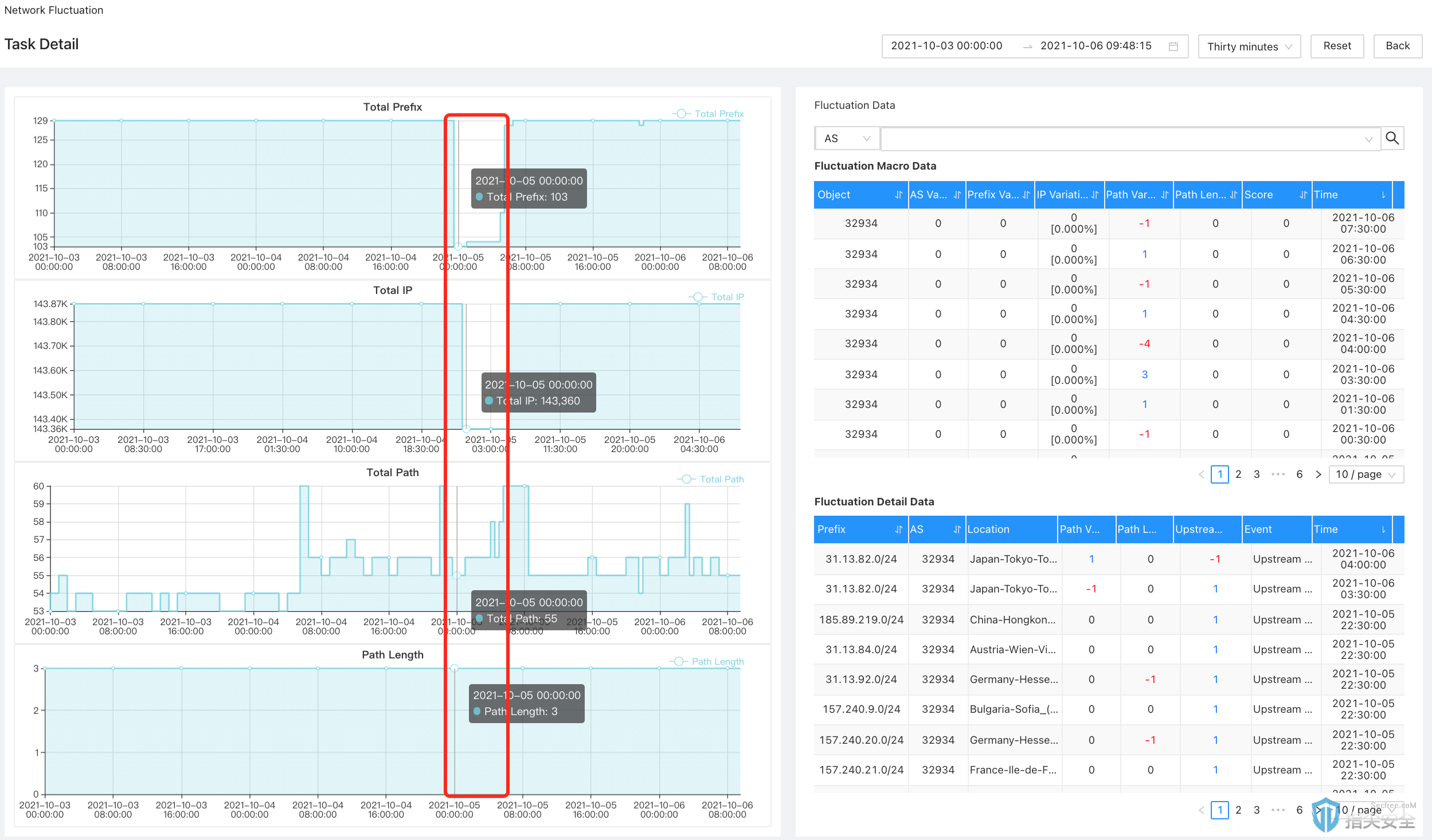This screenshot has width=1432, height=840.
Task: Click the Network Fluctuation breadcrumb title
Action: (54, 10)
